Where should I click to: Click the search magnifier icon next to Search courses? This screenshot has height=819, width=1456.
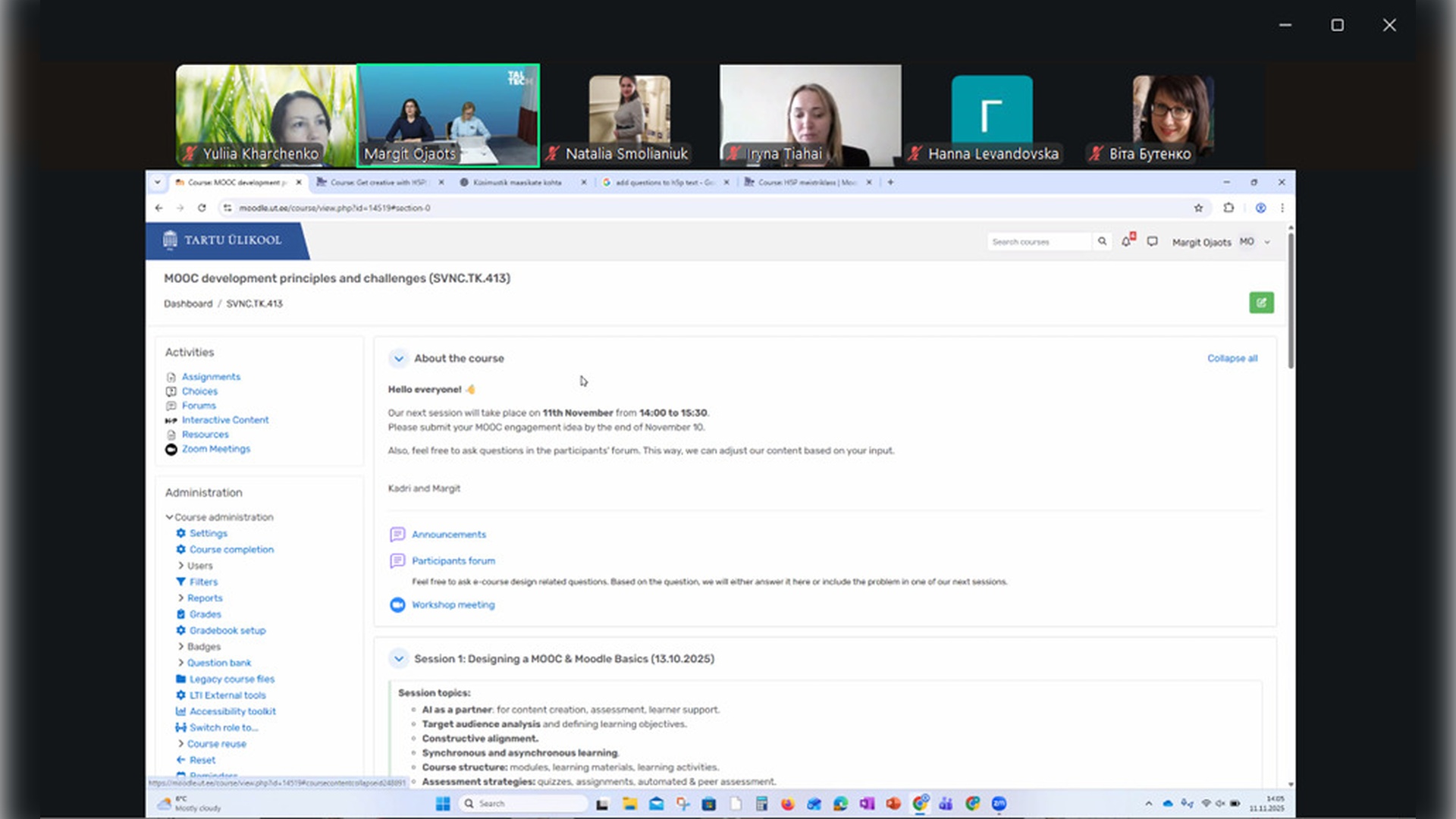(x=1102, y=241)
